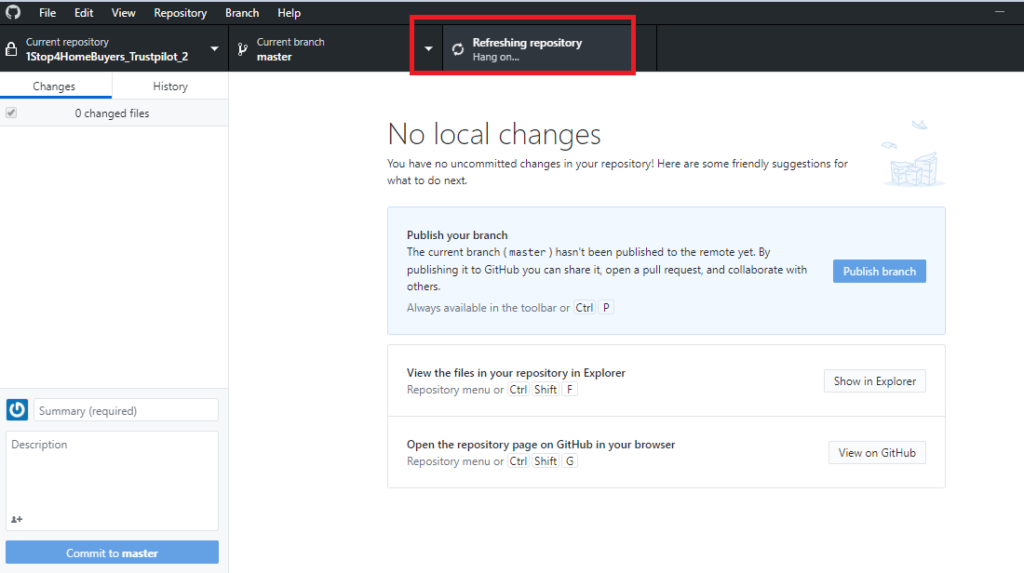Click the repository lock icon
Screen dimensions: 1024x573
point(11,49)
